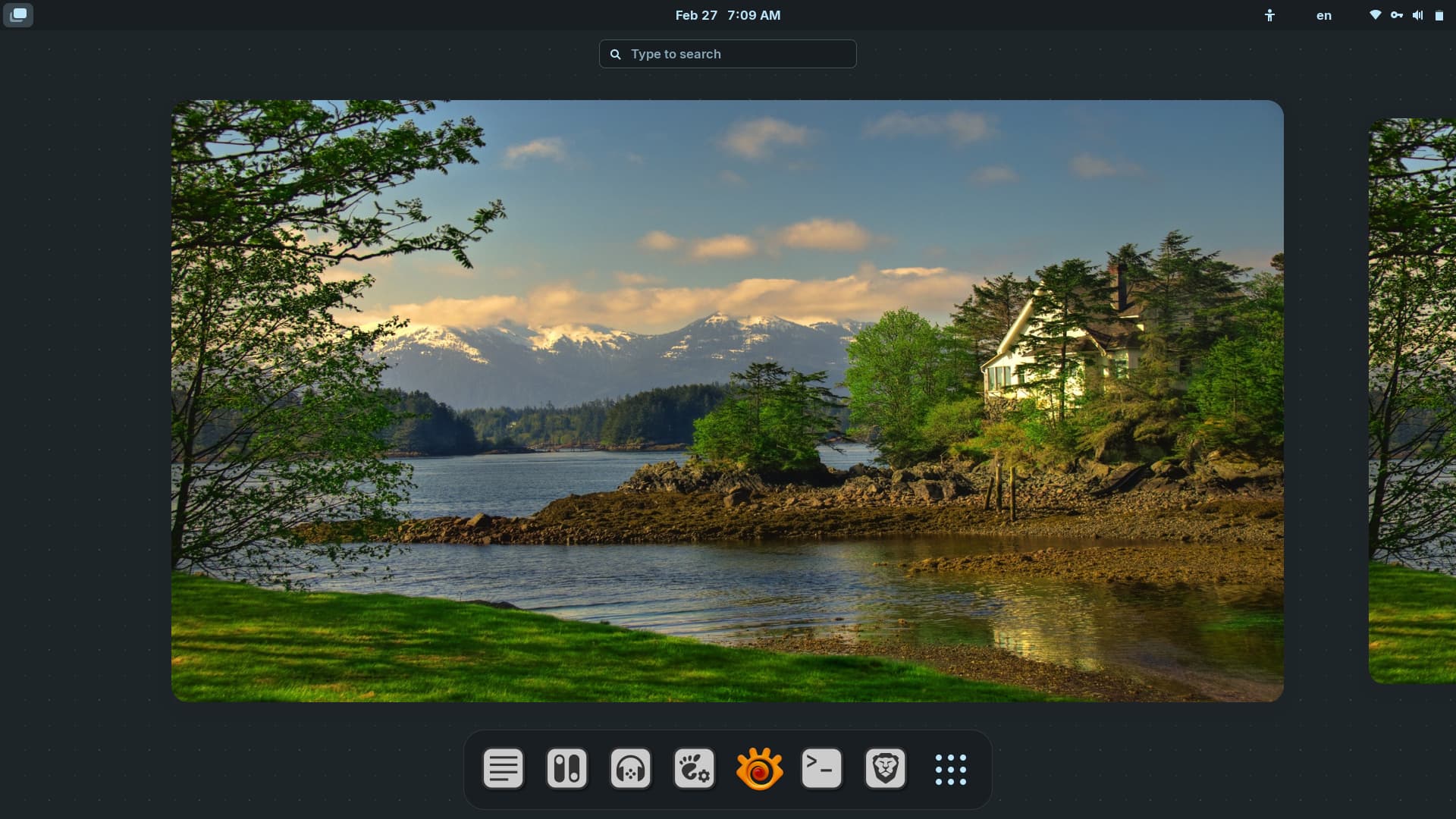Click the battery status icon
This screenshot has width=1456, height=819.
pyautogui.click(x=1439, y=15)
